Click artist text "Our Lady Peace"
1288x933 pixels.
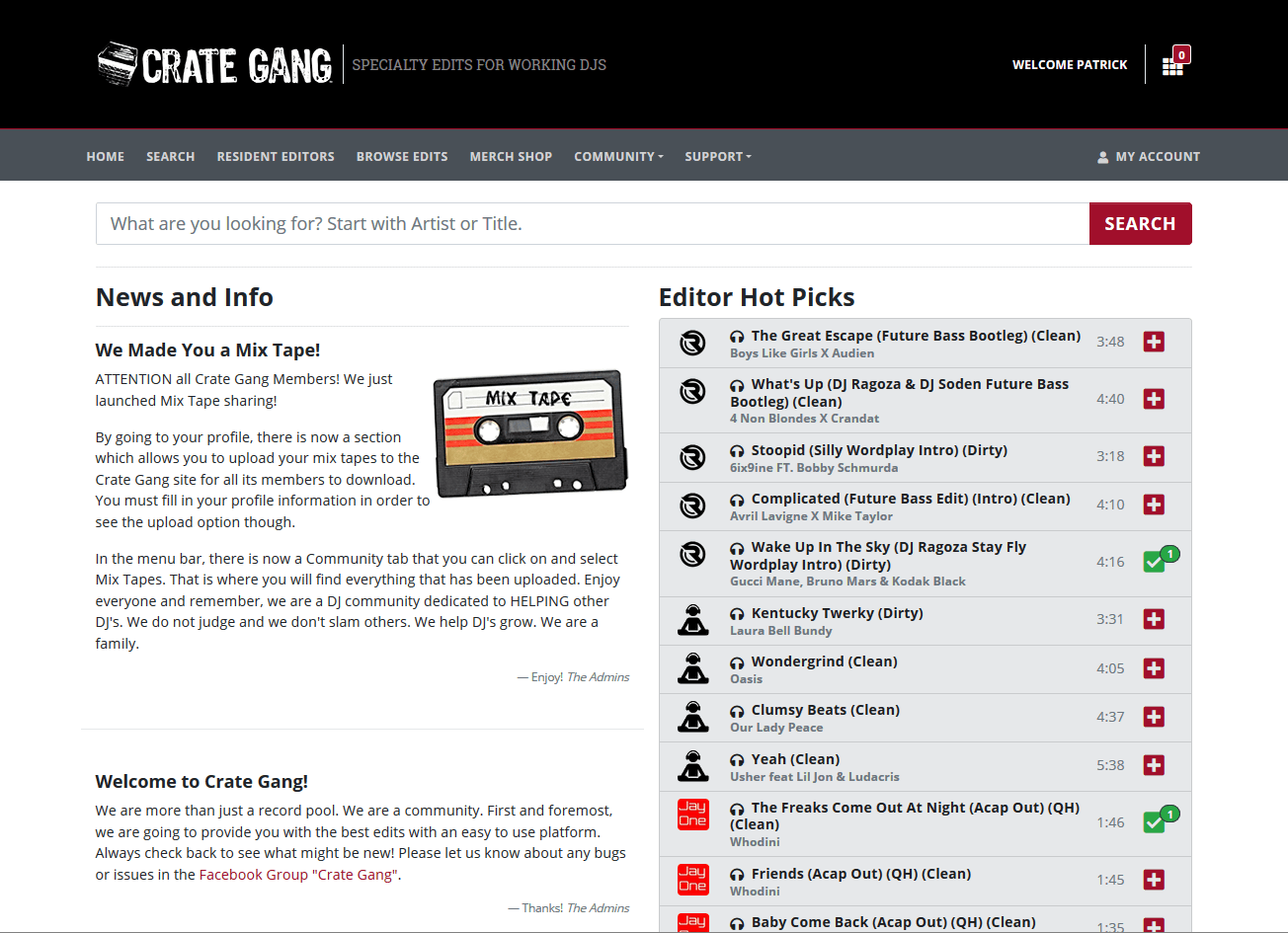click(x=776, y=728)
